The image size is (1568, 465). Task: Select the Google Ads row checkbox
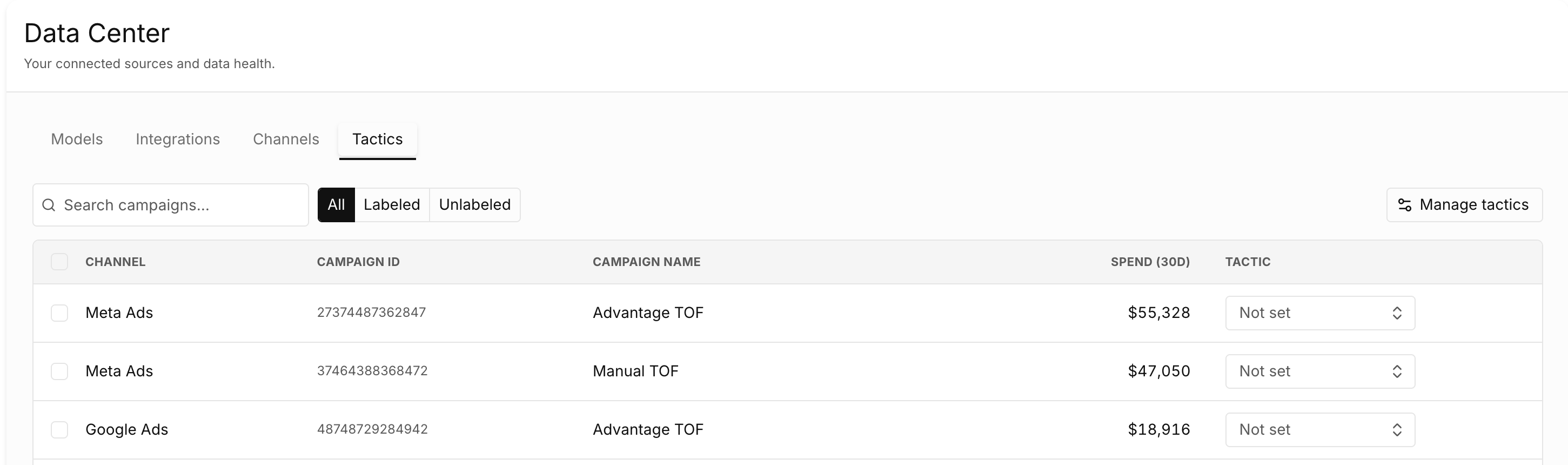pyautogui.click(x=59, y=430)
